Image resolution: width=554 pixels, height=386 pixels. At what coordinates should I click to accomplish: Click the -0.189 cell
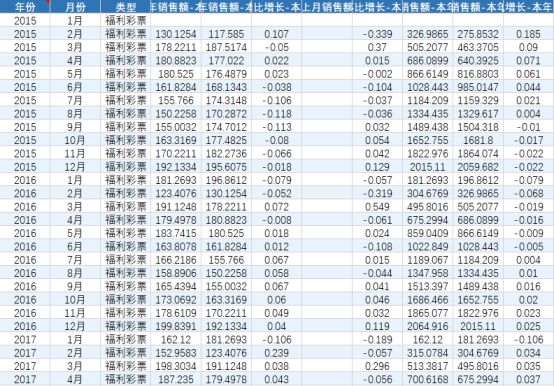pos(377,340)
